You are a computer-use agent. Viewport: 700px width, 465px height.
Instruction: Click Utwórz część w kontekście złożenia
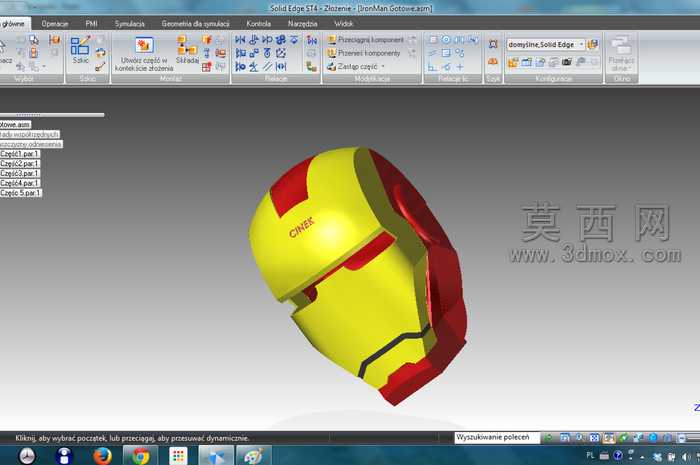144,54
